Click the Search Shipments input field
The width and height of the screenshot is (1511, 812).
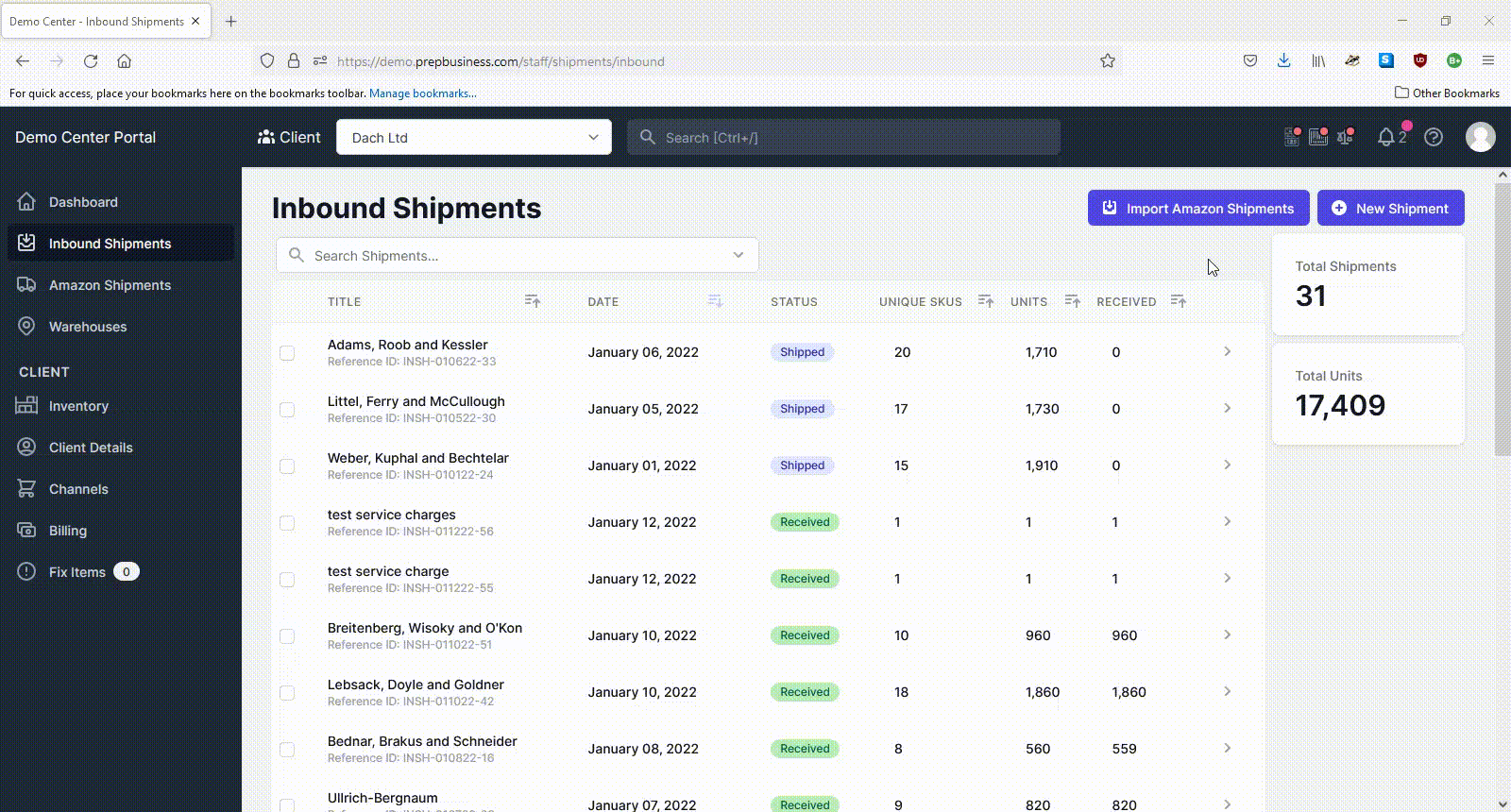click(x=518, y=255)
